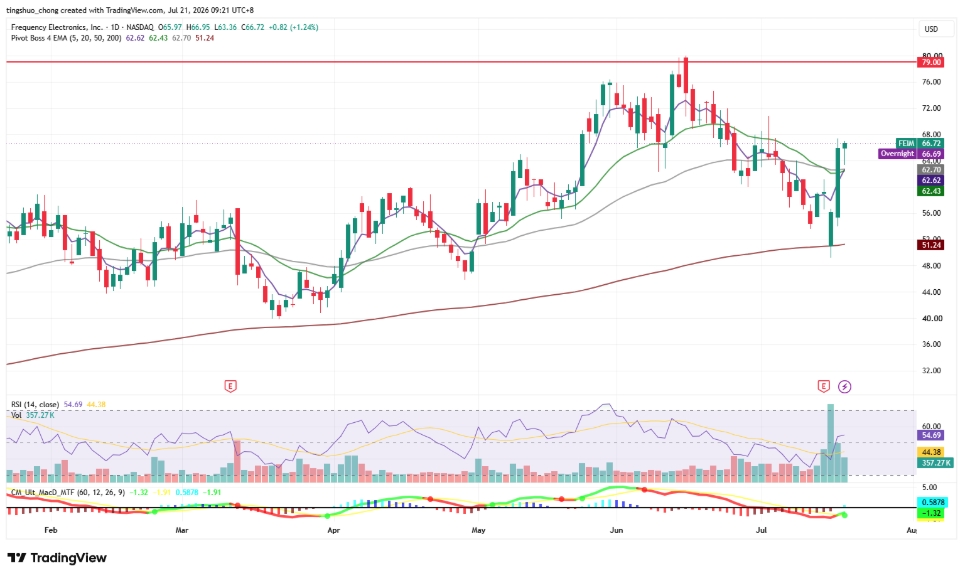966x578 pixels.
Task: Click the close value C66.72
Action: pos(253,27)
